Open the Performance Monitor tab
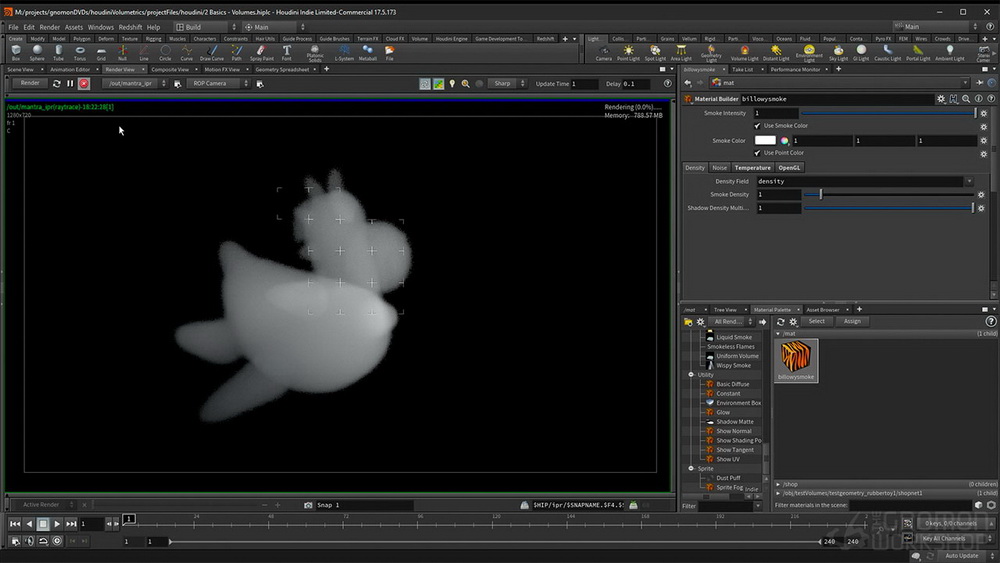Screen dimensions: 1000x563 coord(795,69)
